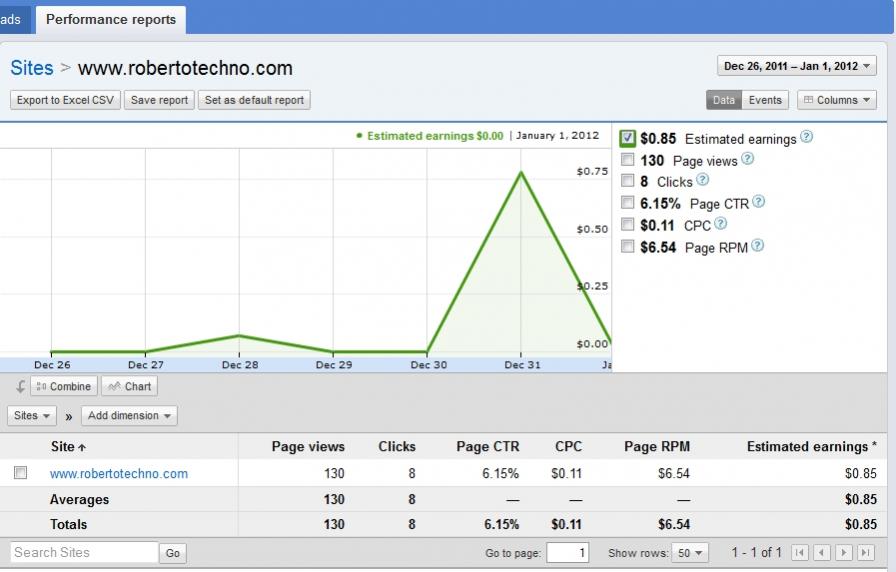896x572 pixels.
Task: Click Export to Excel CSV button
Action: tap(65, 100)
